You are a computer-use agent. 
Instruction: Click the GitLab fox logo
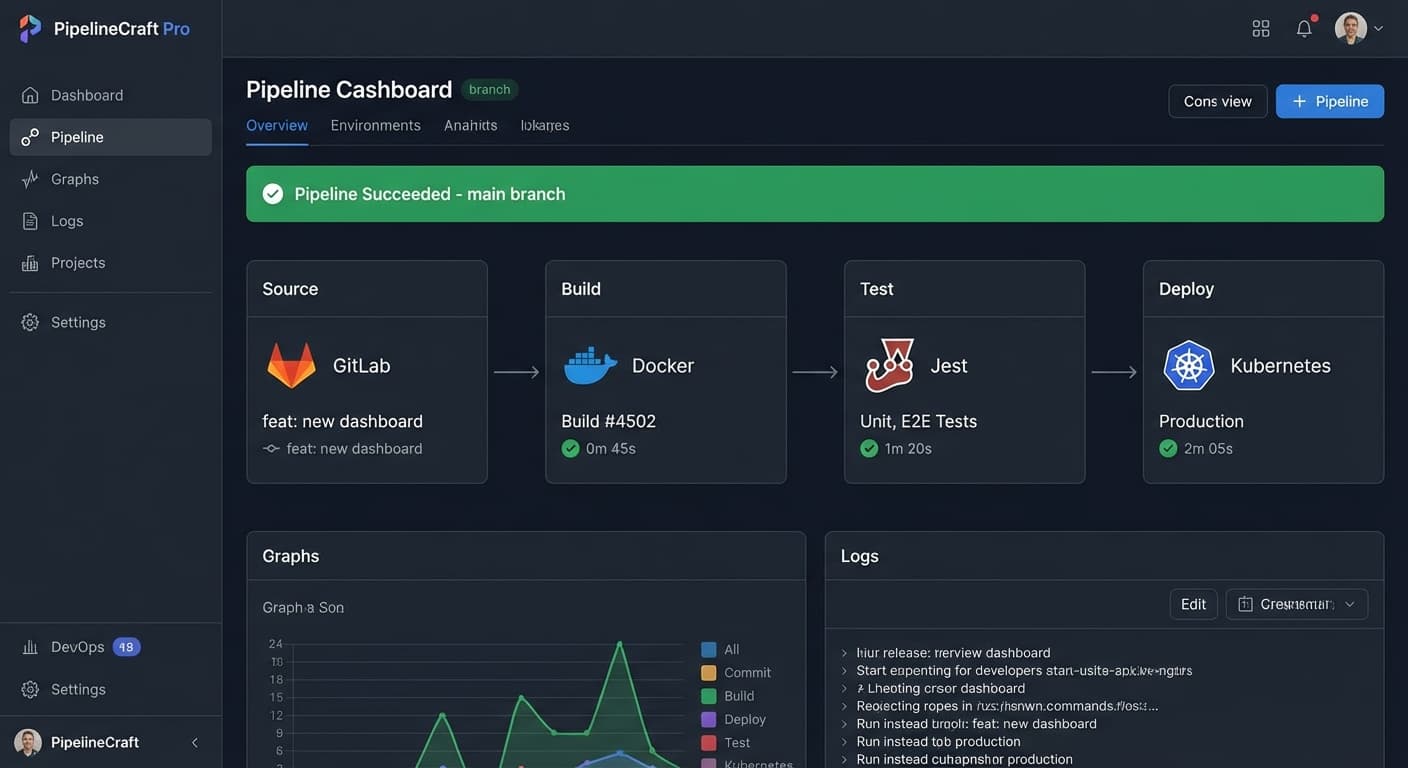click(x=291, y=366)
